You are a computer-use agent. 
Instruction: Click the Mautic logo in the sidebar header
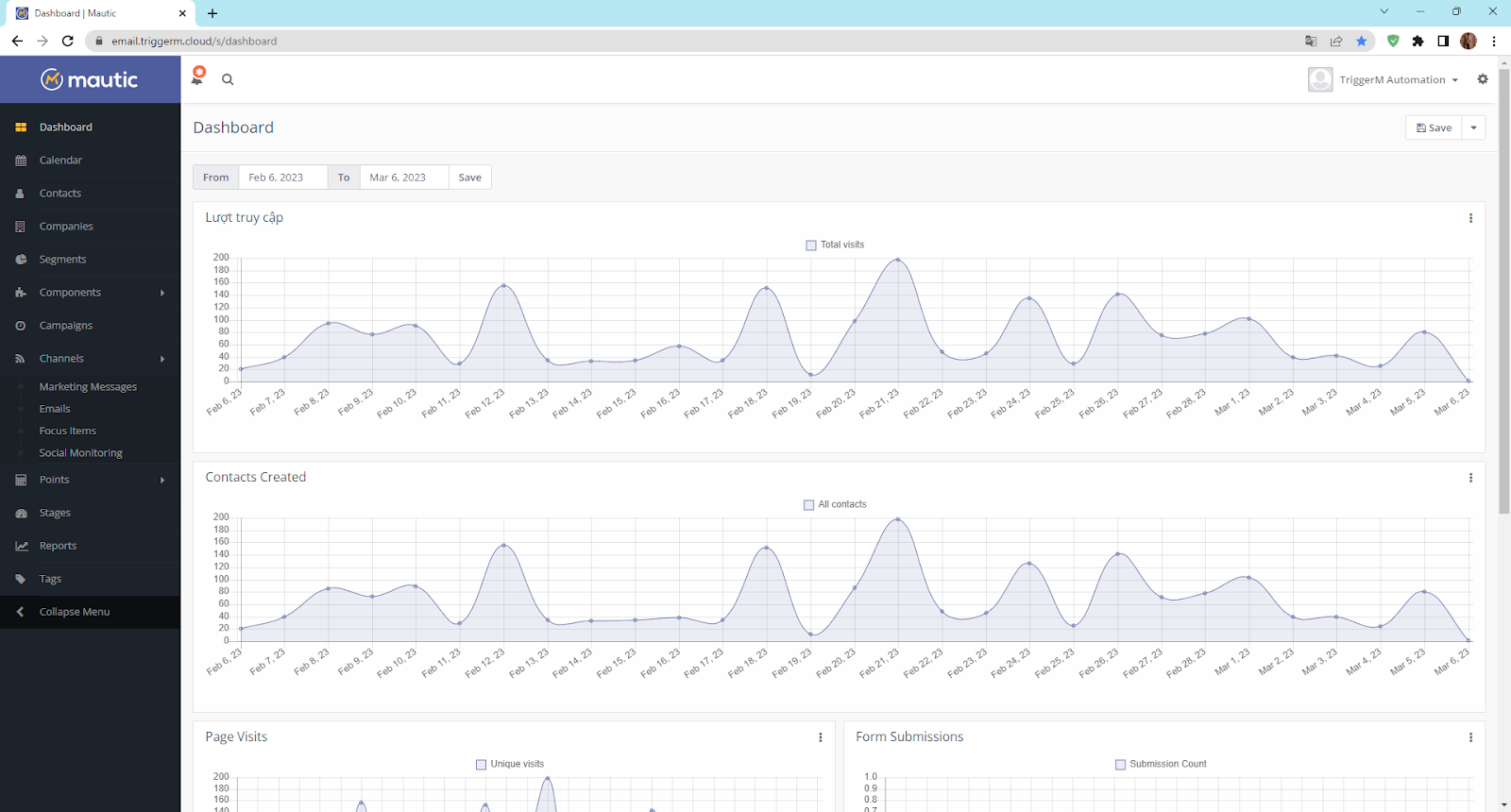tap(90, 80)
